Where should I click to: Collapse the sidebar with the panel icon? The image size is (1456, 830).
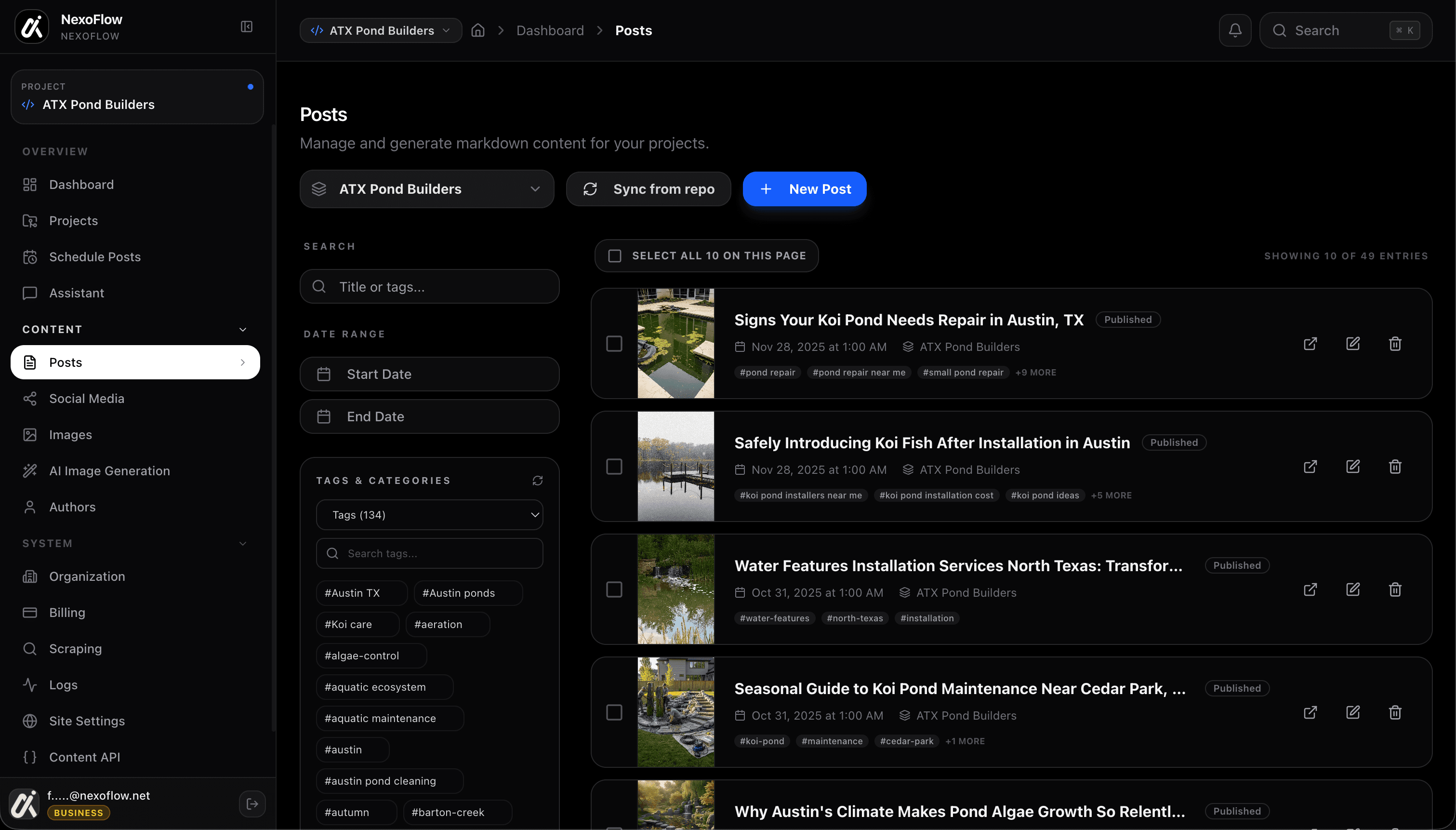tap(247, 26)
